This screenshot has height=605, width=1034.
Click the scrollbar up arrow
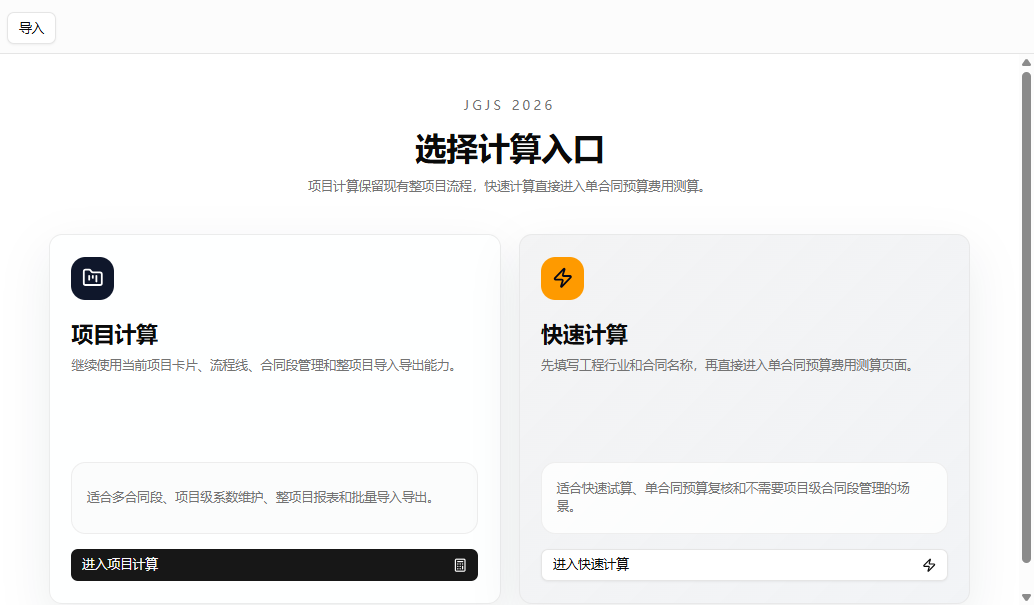pyautogui.click(x=1026, y=62)
